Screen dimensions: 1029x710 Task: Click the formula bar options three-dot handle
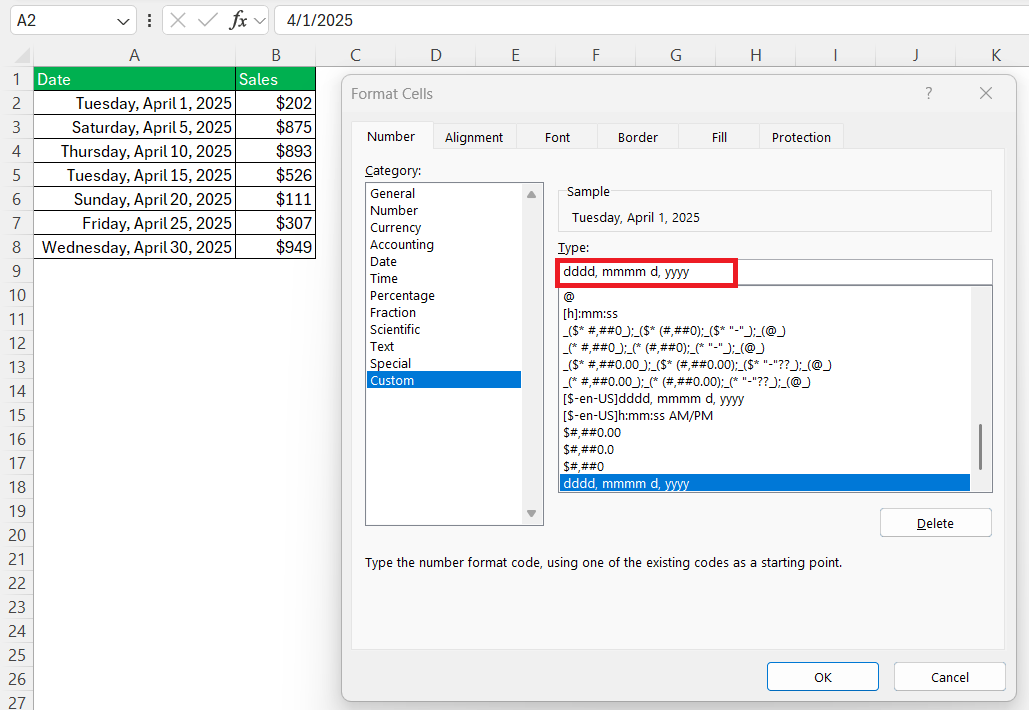pyautogui.click(x=150, y=20)
